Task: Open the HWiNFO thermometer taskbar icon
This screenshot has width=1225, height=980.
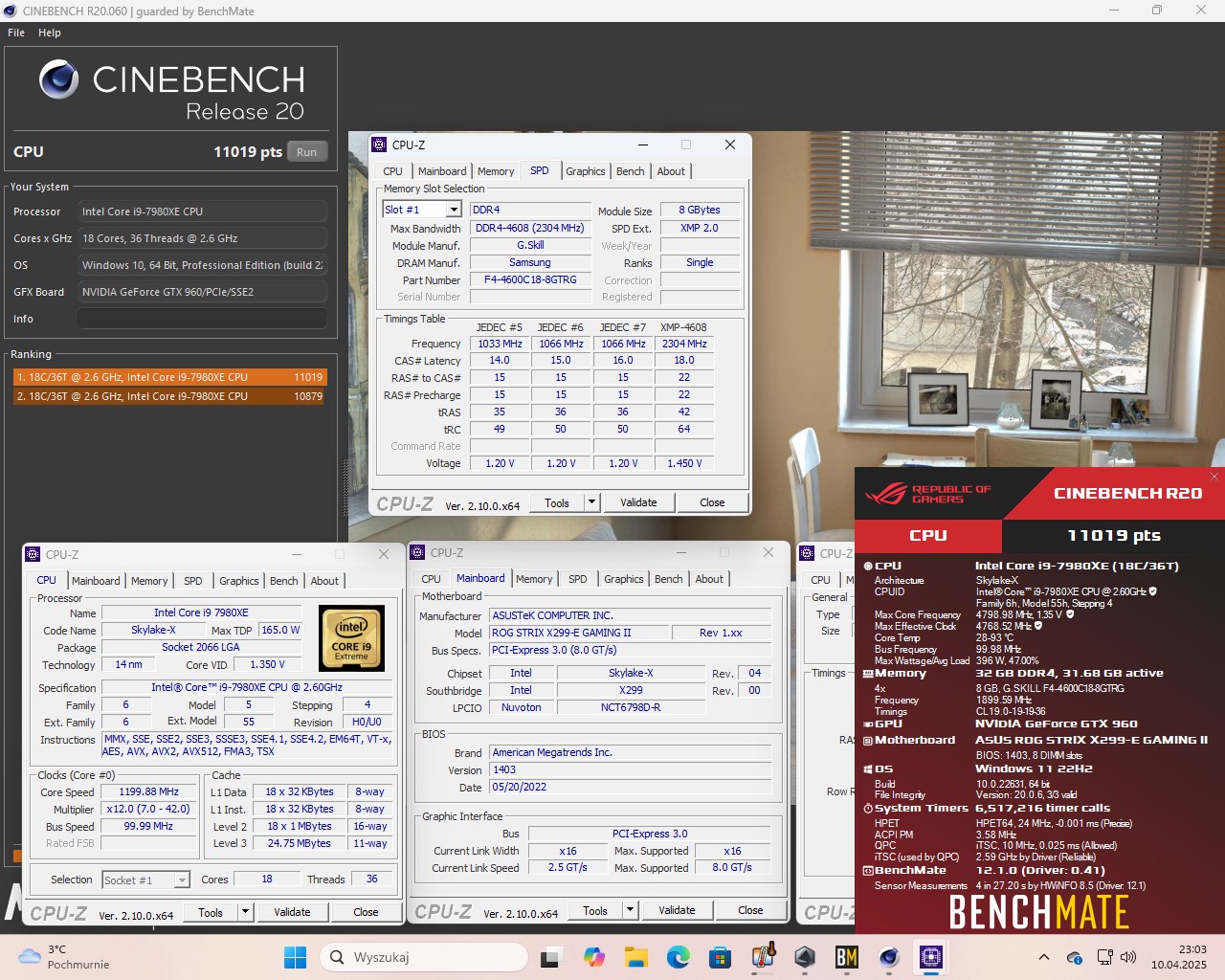Action: pos(763,956)
